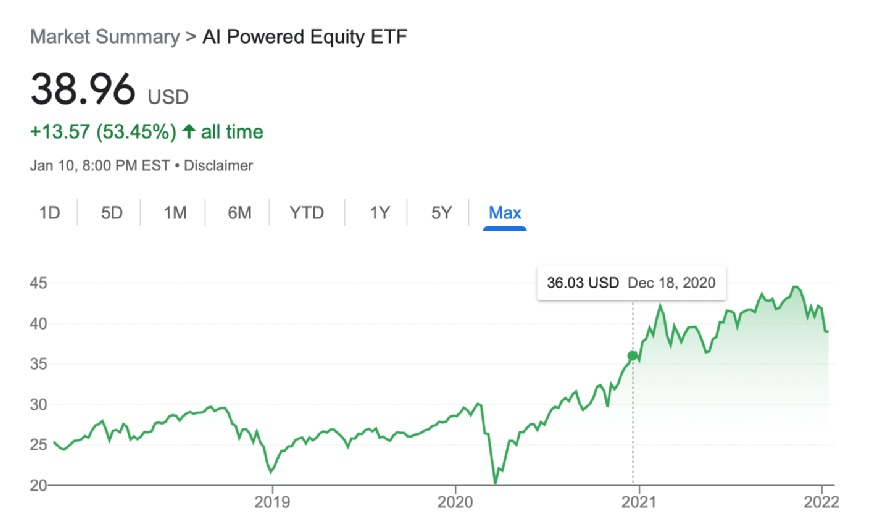This screenshot has width=873, height=530.
Task: Click the 2019 x-axis label
Action: coord(272,502)
